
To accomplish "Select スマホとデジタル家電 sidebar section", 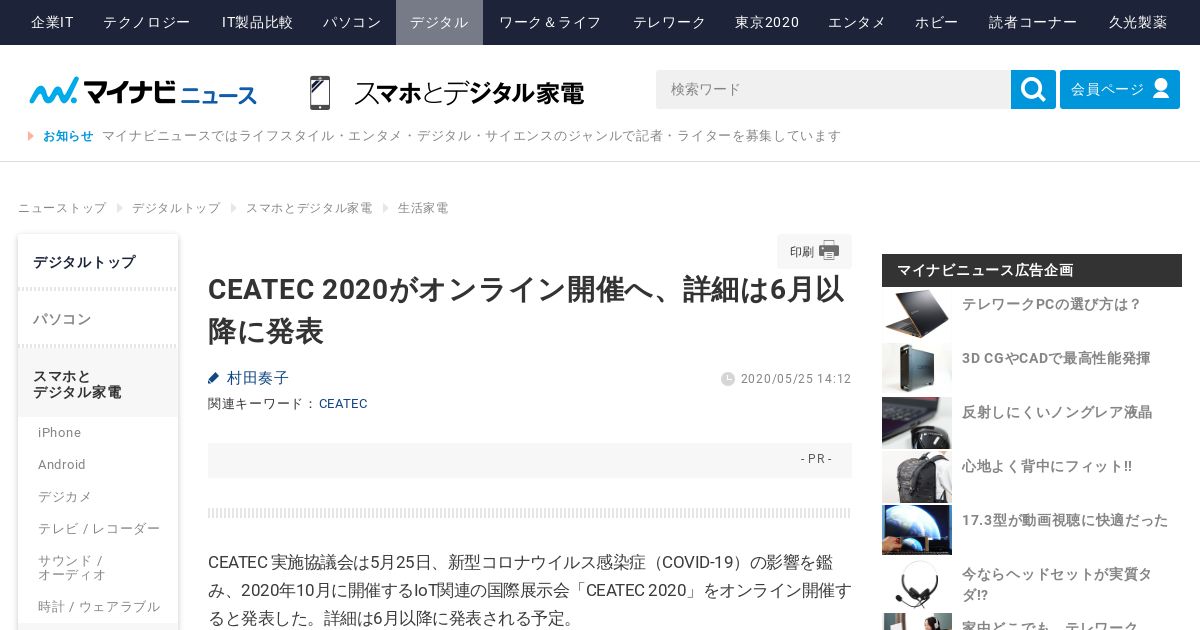I will point(98,384).
